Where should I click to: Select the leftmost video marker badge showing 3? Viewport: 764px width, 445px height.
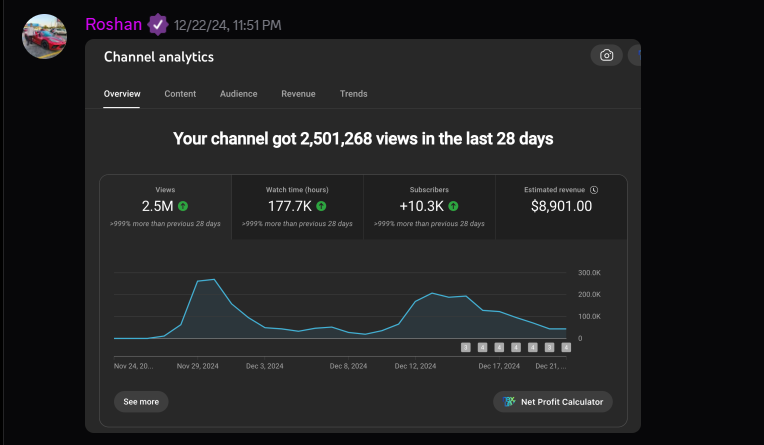tap(466, 348)
